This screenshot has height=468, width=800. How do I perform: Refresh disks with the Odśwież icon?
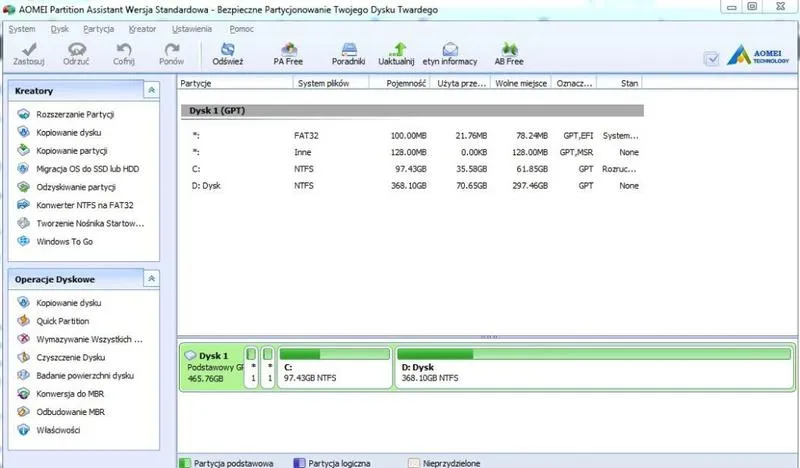[228, 49]
